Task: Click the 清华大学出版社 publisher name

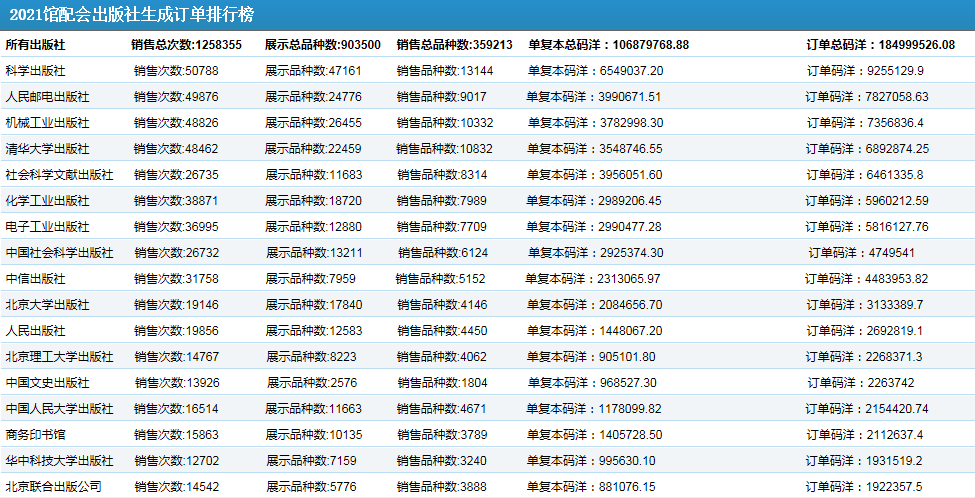Action: [47, 149]
